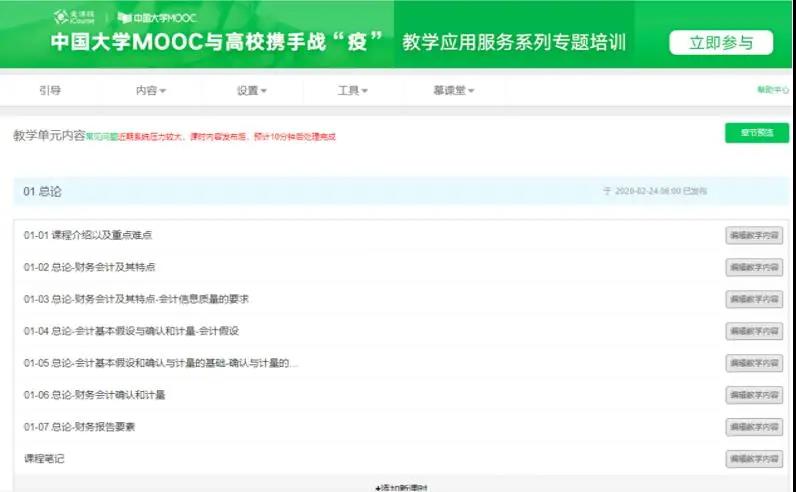Click the green 章节预览 button
The width and height of the screenshot is (796, 492).
pyautogui.click(x=757, y=133)
